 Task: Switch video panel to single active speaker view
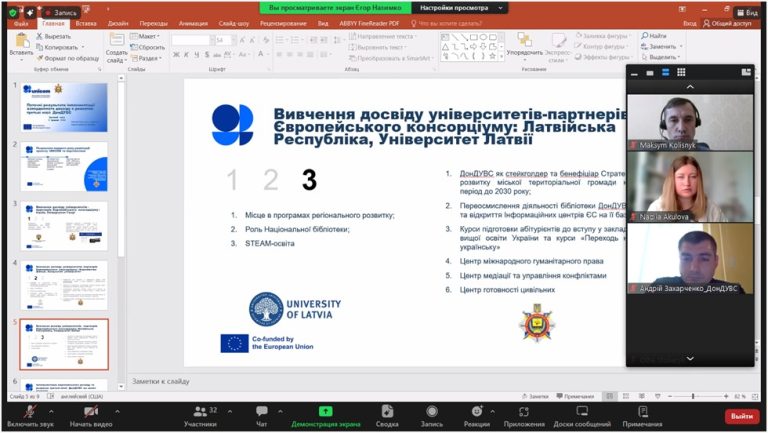click(x=650, y=73)
